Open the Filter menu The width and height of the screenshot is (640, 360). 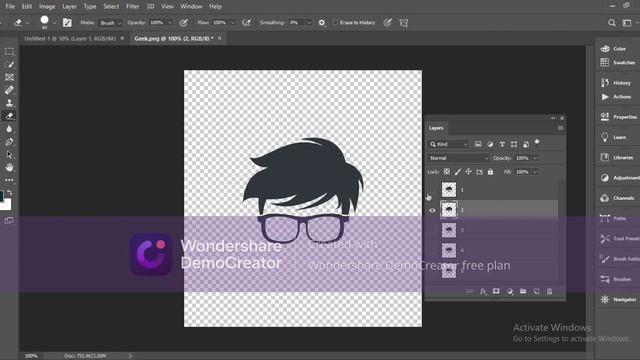(x=133, y=7)
